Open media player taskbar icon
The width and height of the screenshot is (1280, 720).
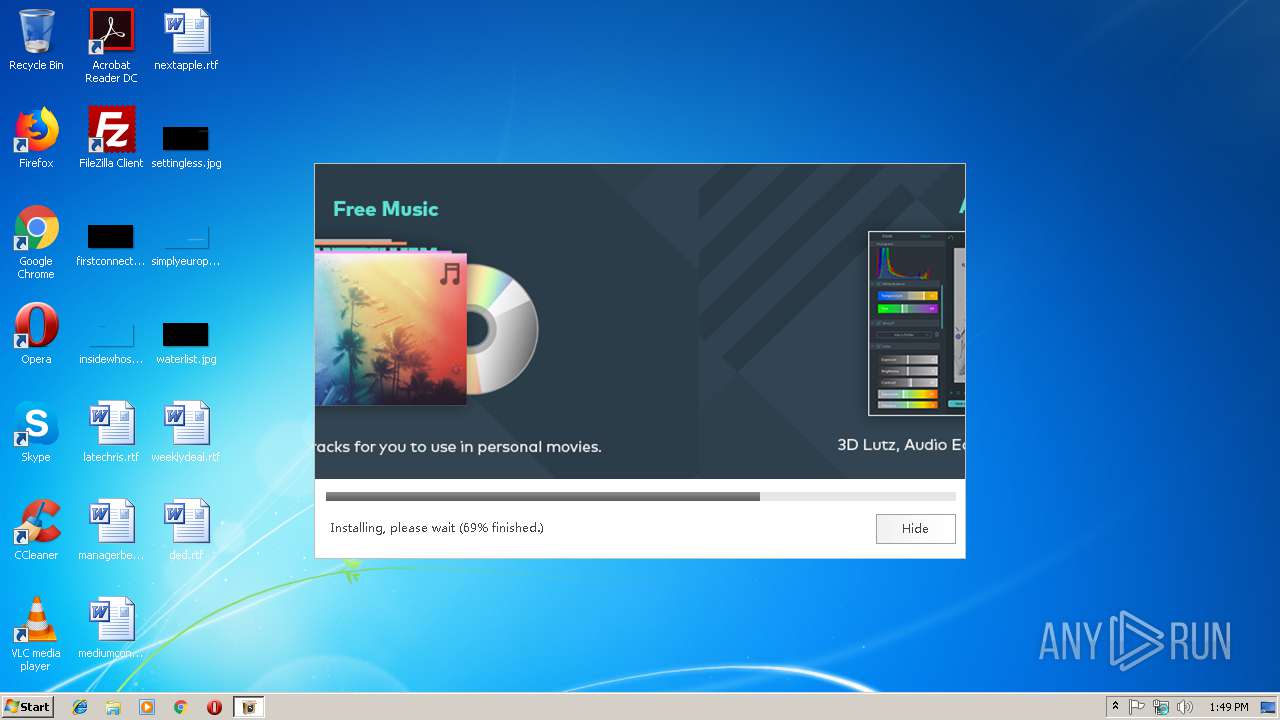[x=147, y=707]
